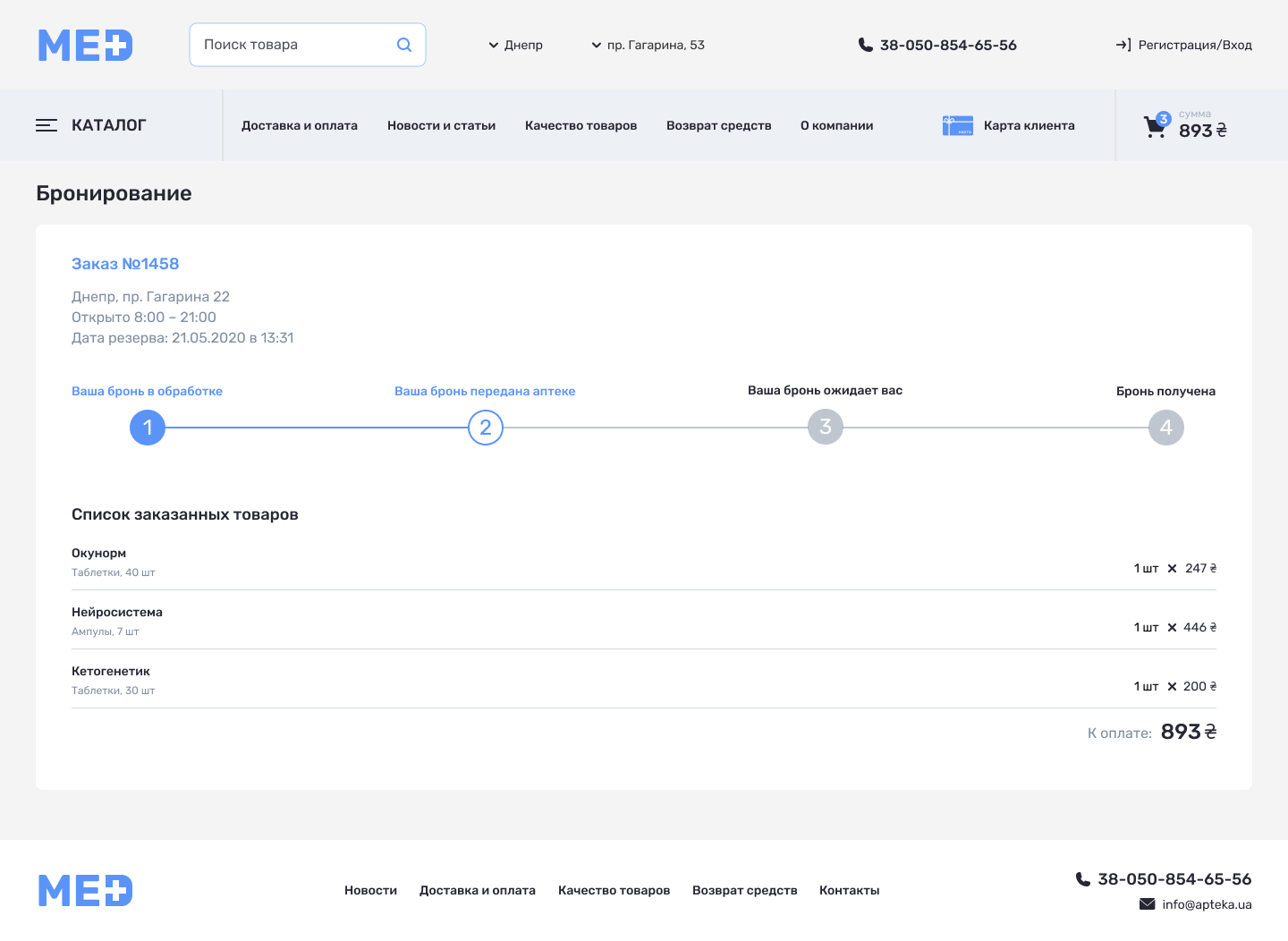Click price 247 ₴
The width and height of the screenshot is (1288, 941).
point(1200,569)
